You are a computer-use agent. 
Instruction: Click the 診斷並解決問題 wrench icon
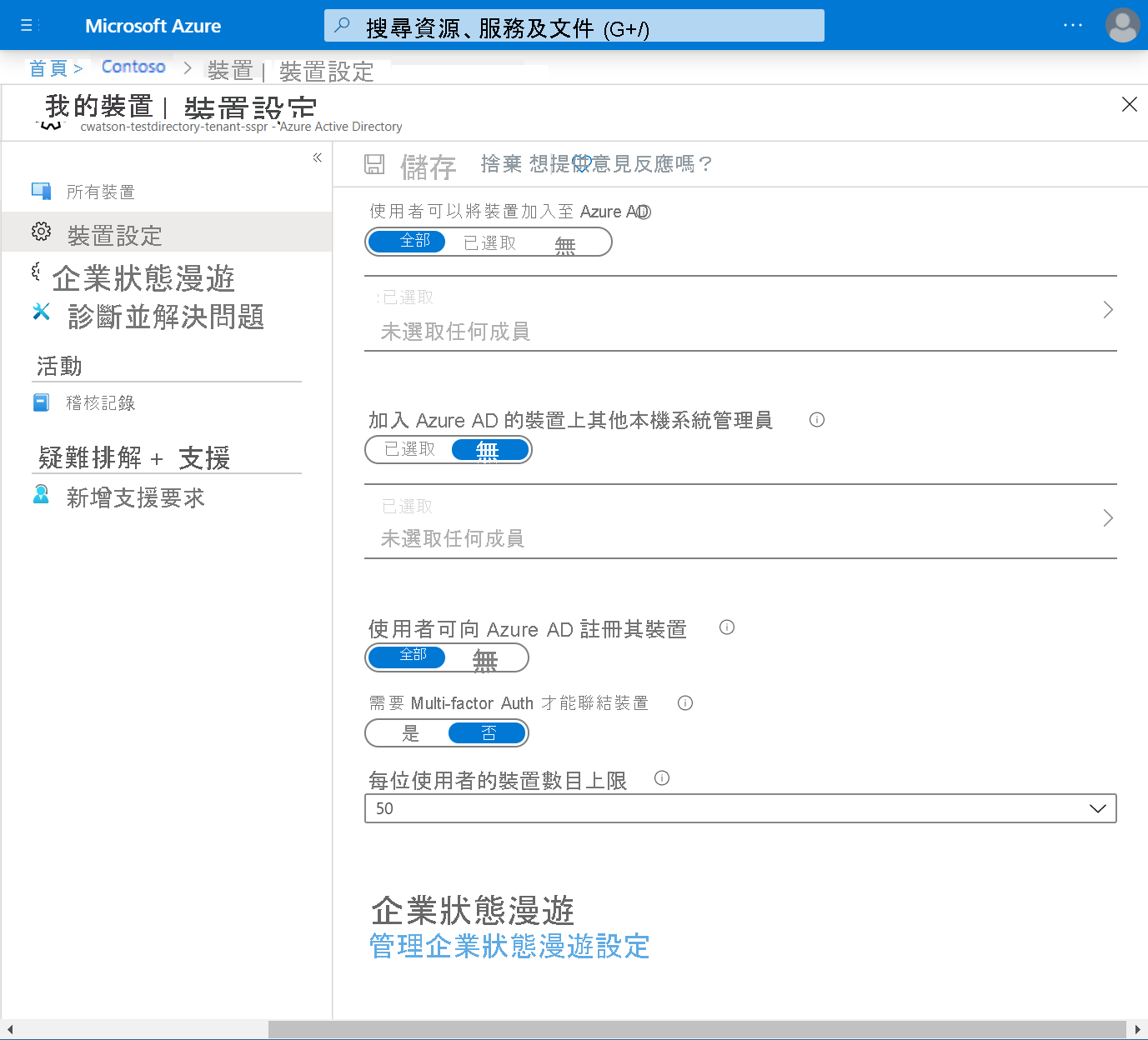[41, 312]
